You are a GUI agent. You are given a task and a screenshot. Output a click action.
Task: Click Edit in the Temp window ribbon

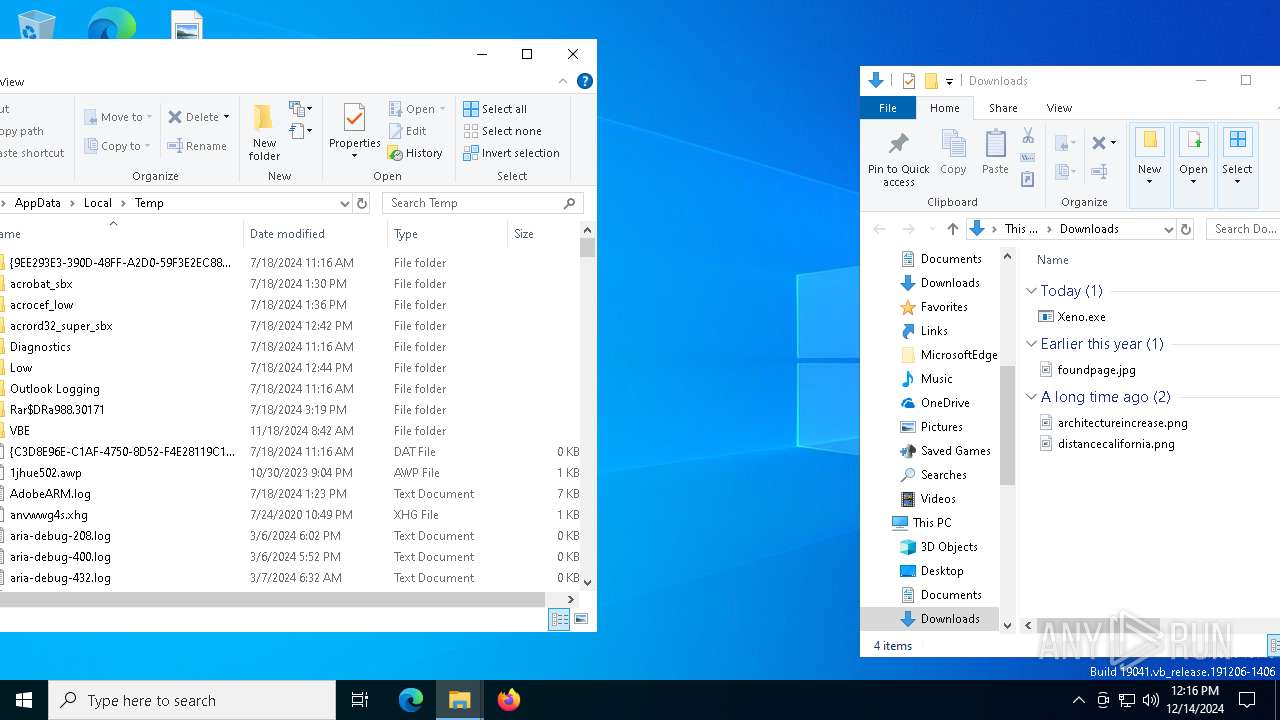point(408,131)
